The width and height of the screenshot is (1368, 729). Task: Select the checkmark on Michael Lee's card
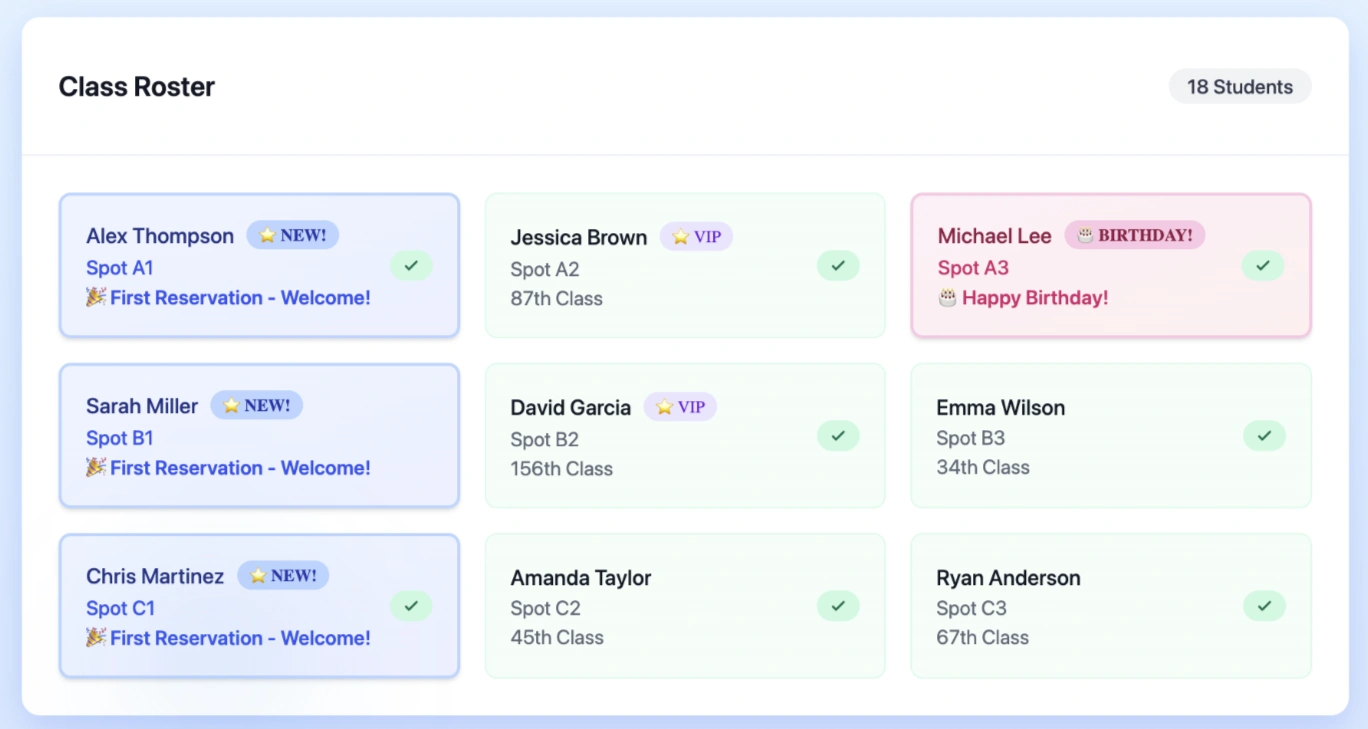[1262, 265]
